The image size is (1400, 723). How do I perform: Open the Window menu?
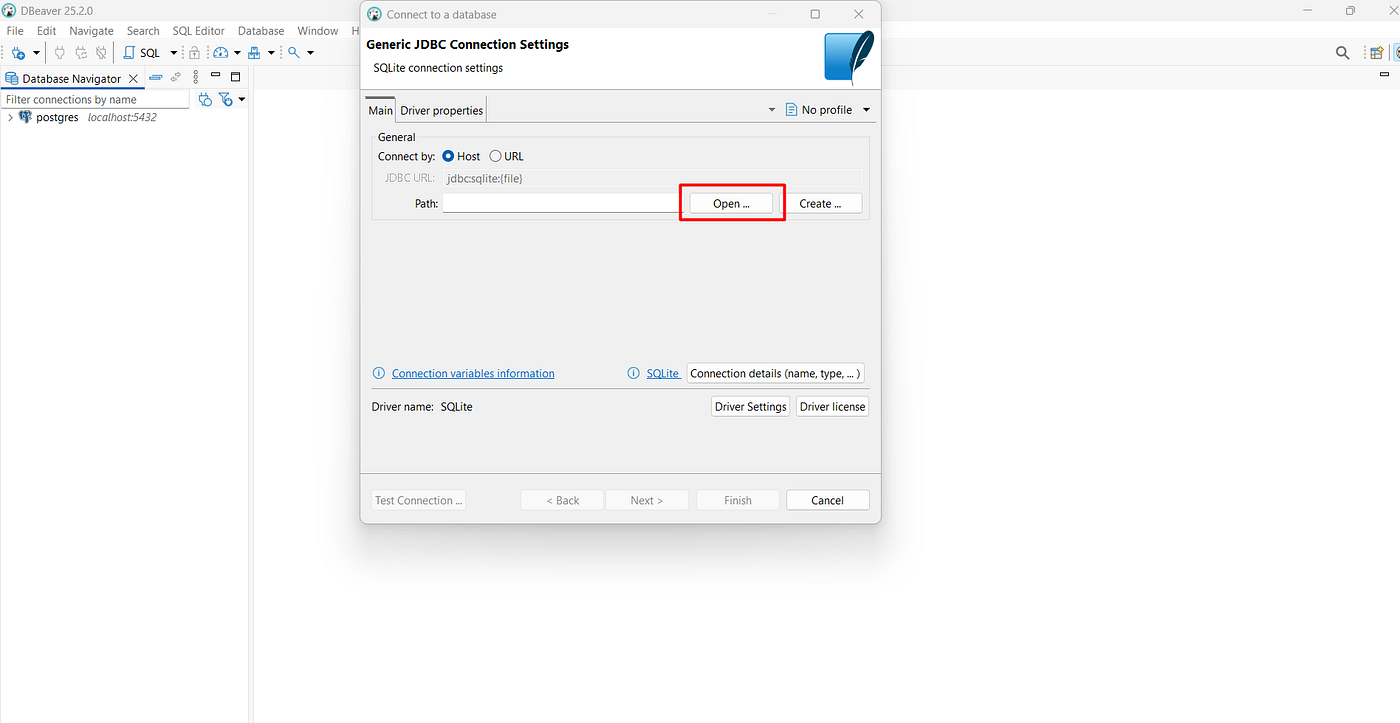(318, 31)
